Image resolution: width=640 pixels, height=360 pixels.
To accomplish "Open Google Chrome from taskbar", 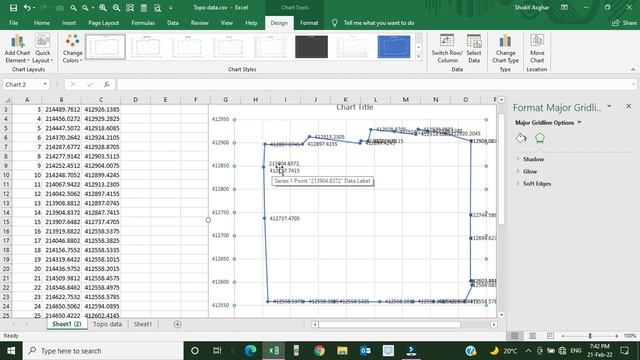I will 320,351.
